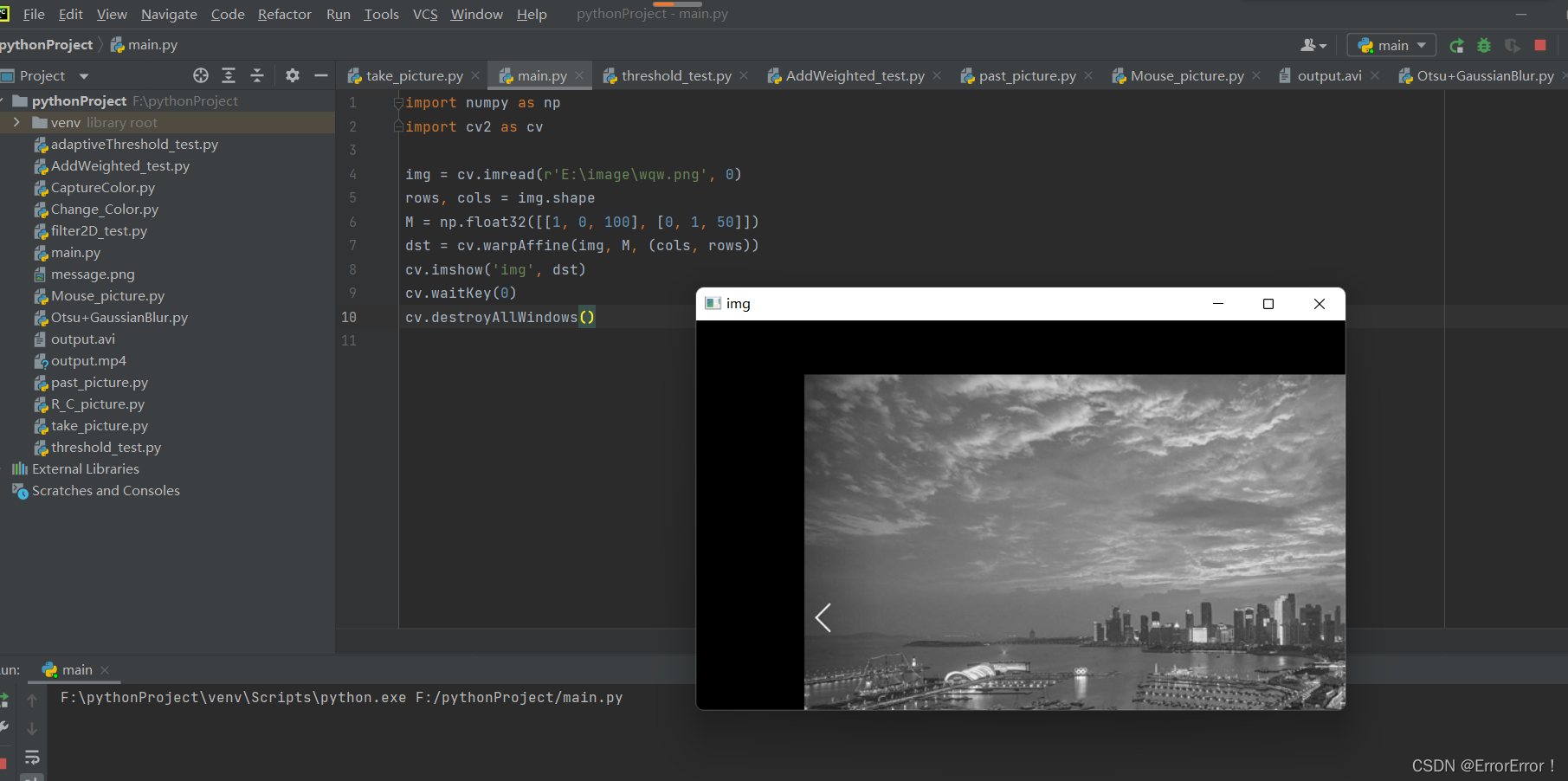Select opened file locate target icon
Screen dimensions: 1568x781
201,75
